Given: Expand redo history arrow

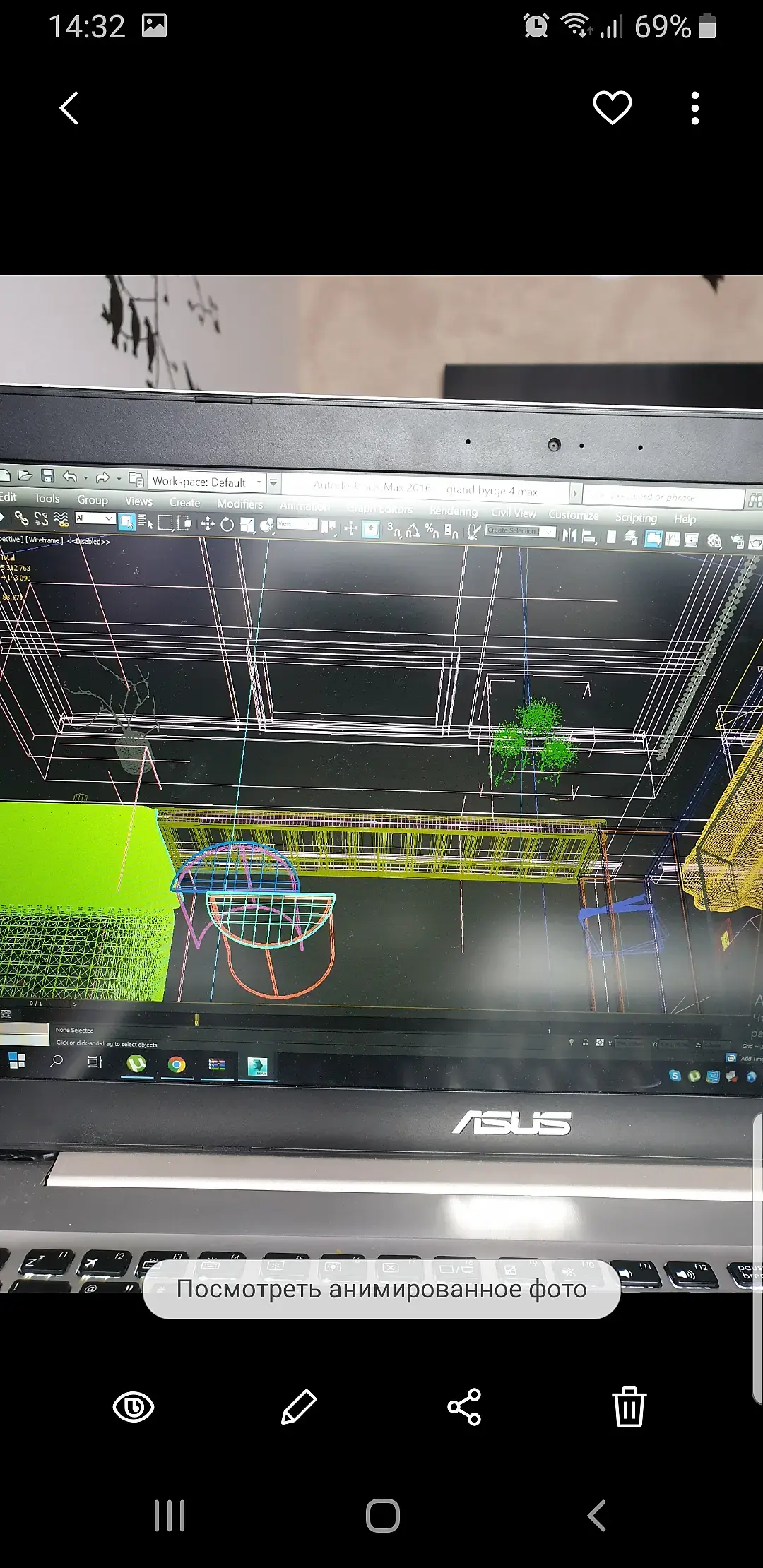Looking at the screenshot, I should point(119,479).
